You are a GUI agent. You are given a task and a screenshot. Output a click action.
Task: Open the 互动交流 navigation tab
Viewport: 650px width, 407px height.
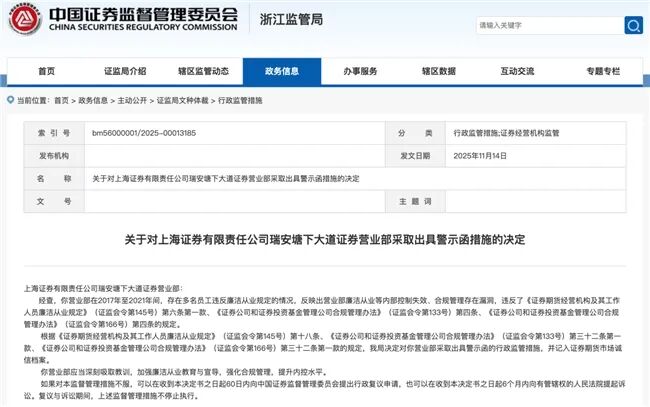[517, 71]
